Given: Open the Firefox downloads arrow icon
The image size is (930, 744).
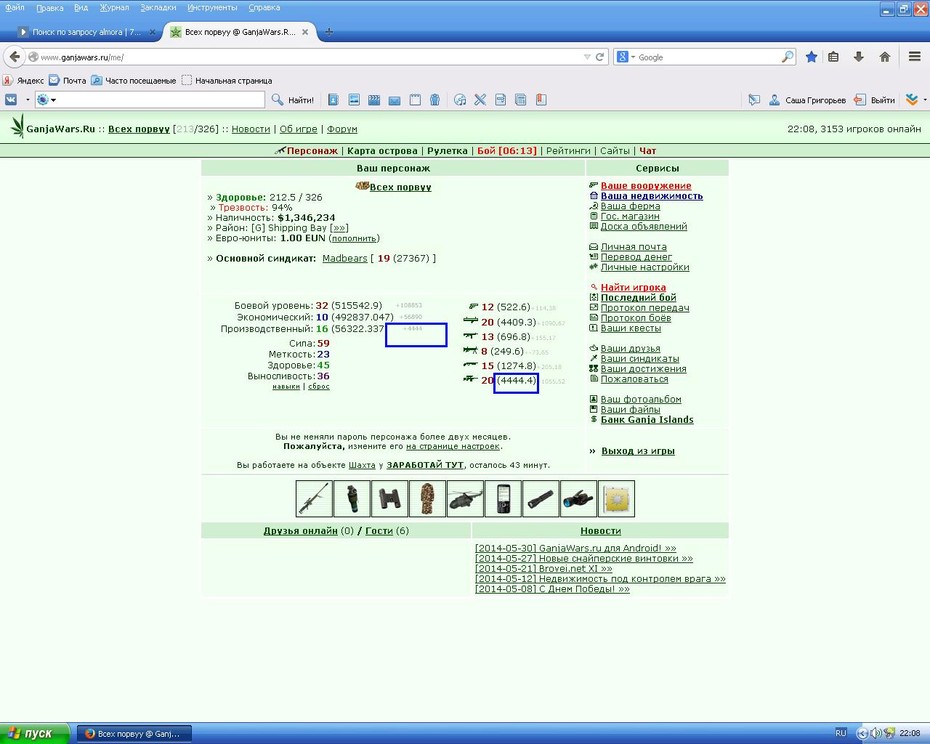Looking at the screenshot, I should 859,57.
